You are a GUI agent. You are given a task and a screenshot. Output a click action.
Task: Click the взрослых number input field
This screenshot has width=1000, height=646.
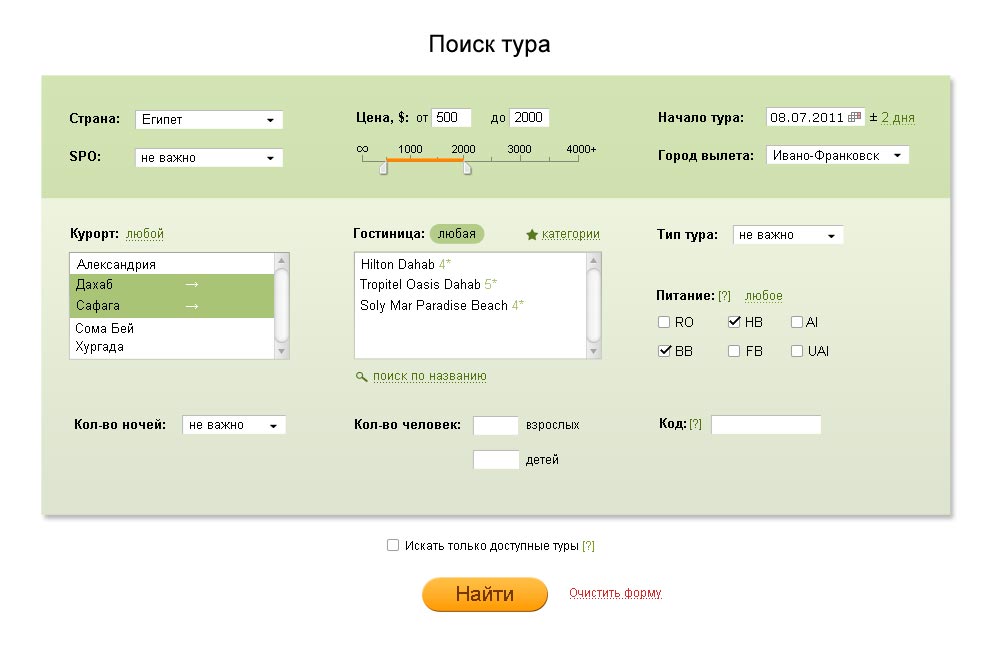tap(495, 425)
